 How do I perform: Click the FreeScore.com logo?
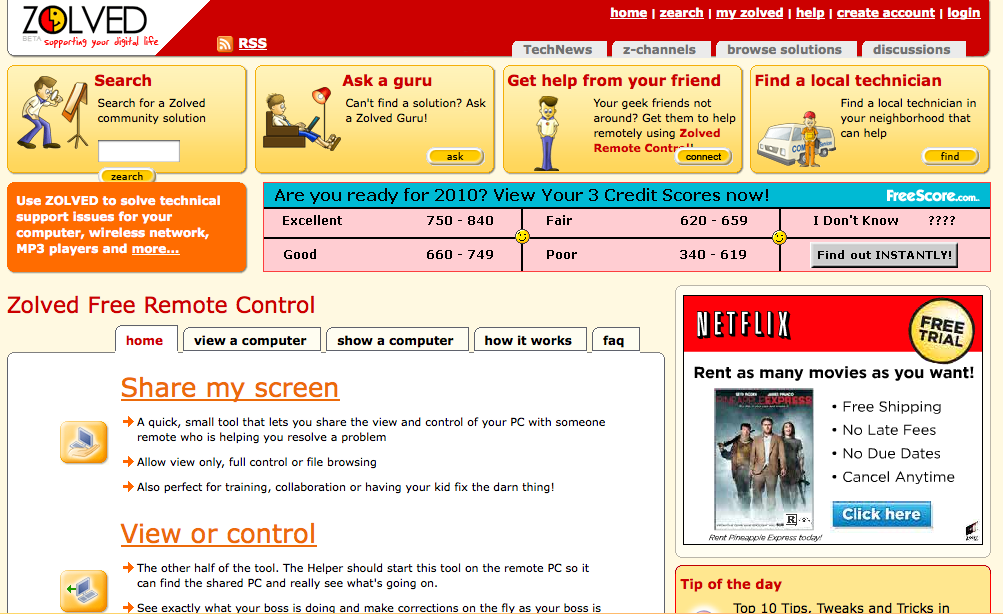(932, 196)
